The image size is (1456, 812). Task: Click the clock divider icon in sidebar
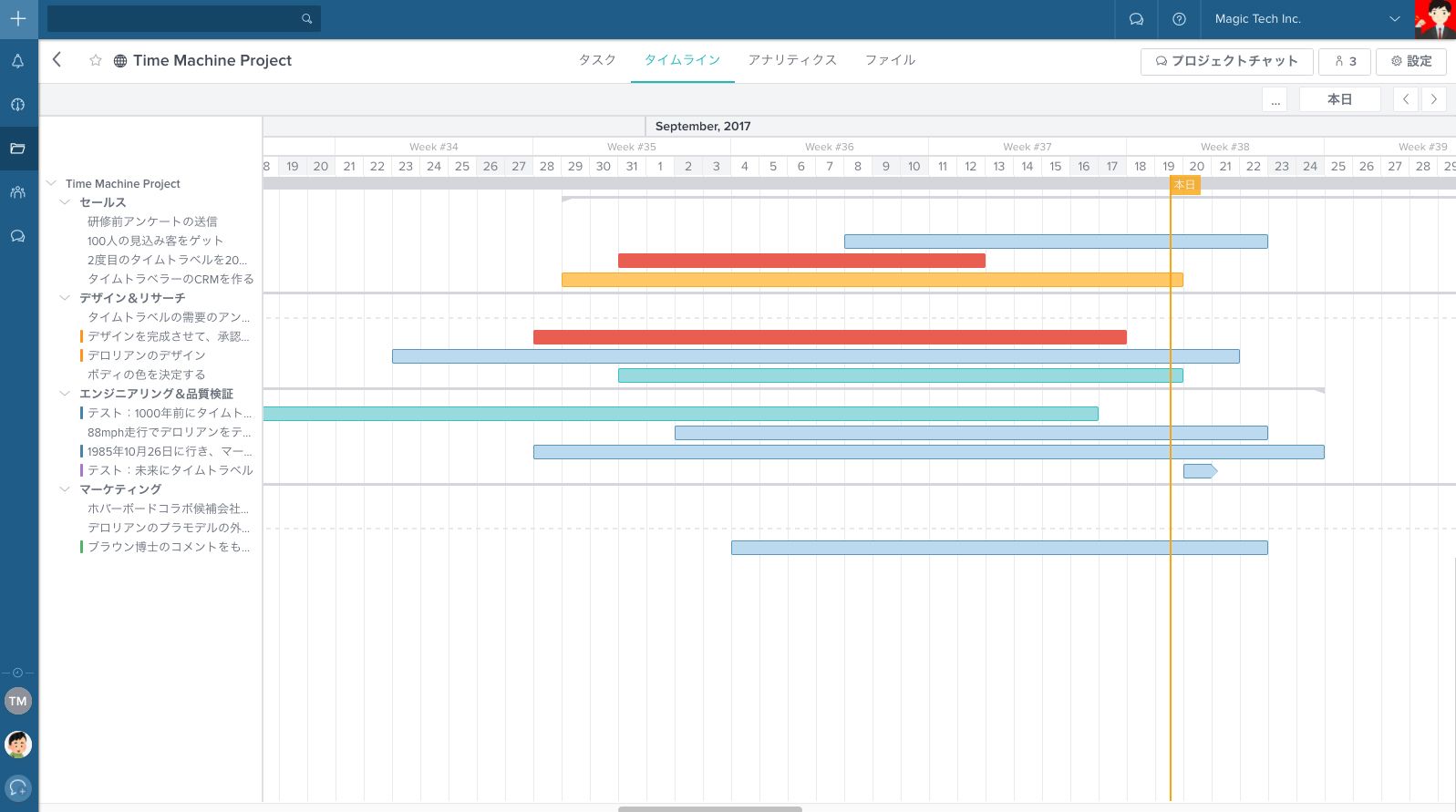(17, 673)
